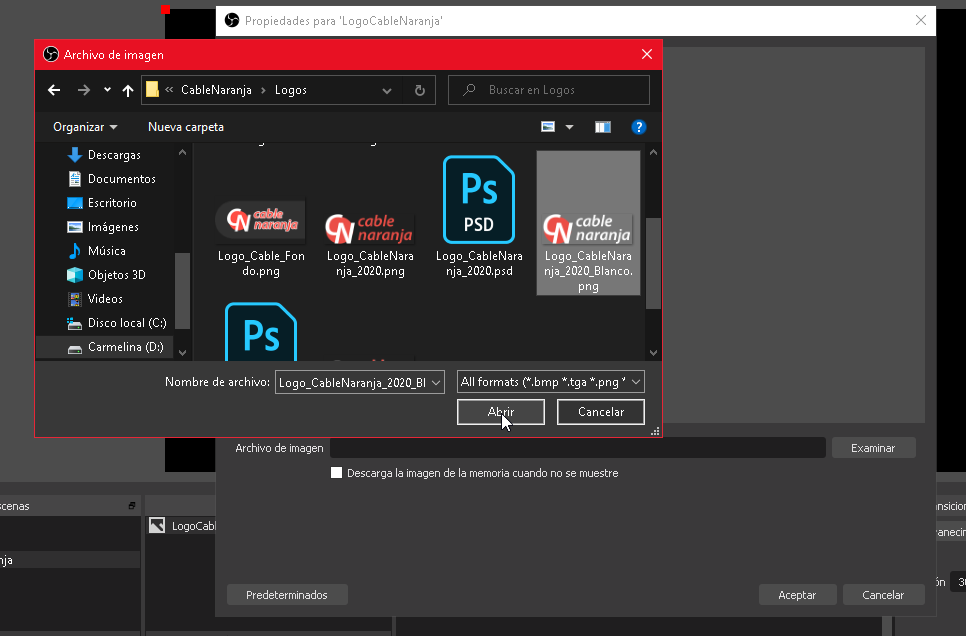Select Logo_CableNaranja_2020_Blanco.png file

(588, 223)
